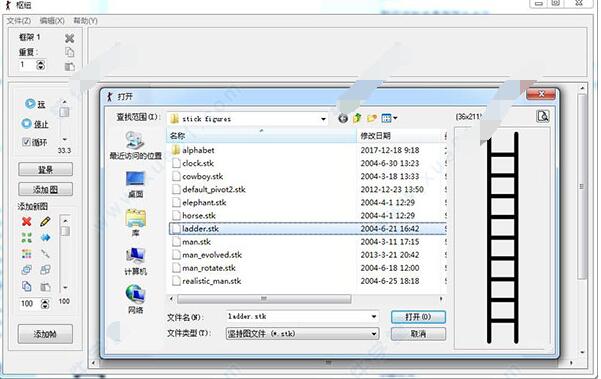
Task: Click the preview magnifier icon
Action: (x=542, y=116)
